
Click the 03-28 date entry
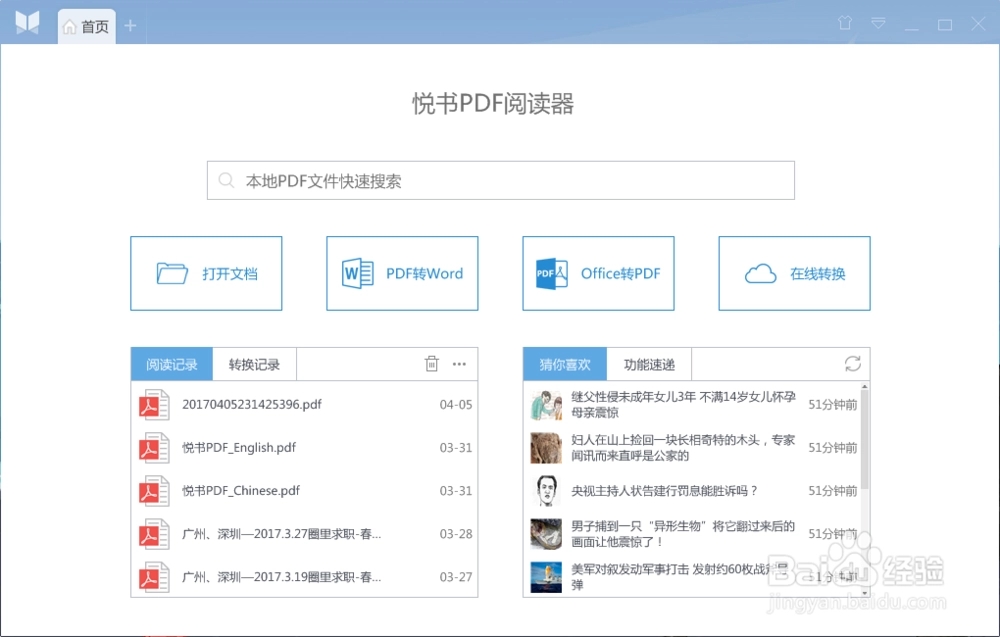[456, 534]
